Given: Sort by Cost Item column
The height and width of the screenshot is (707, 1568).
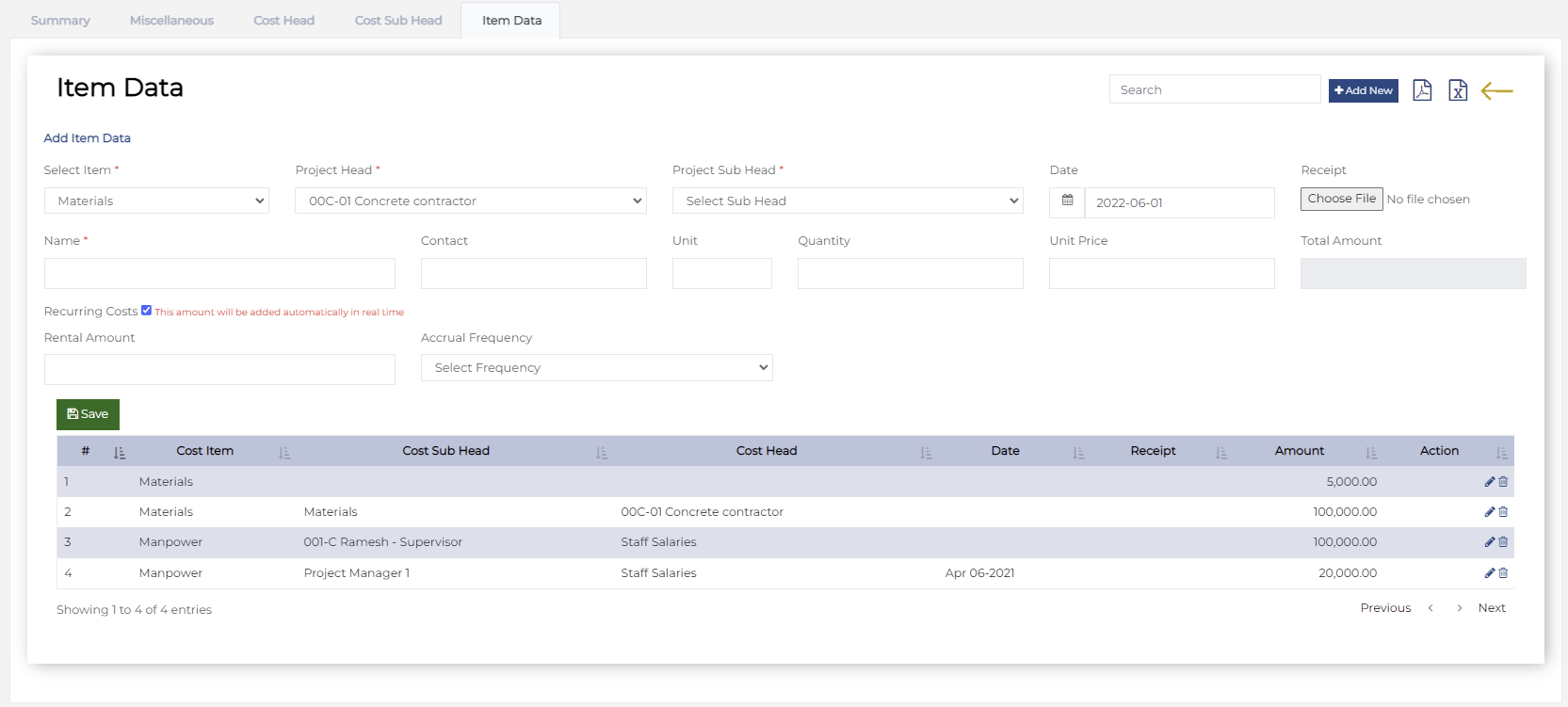Looking at the screenshot, I should coord(284,453).
